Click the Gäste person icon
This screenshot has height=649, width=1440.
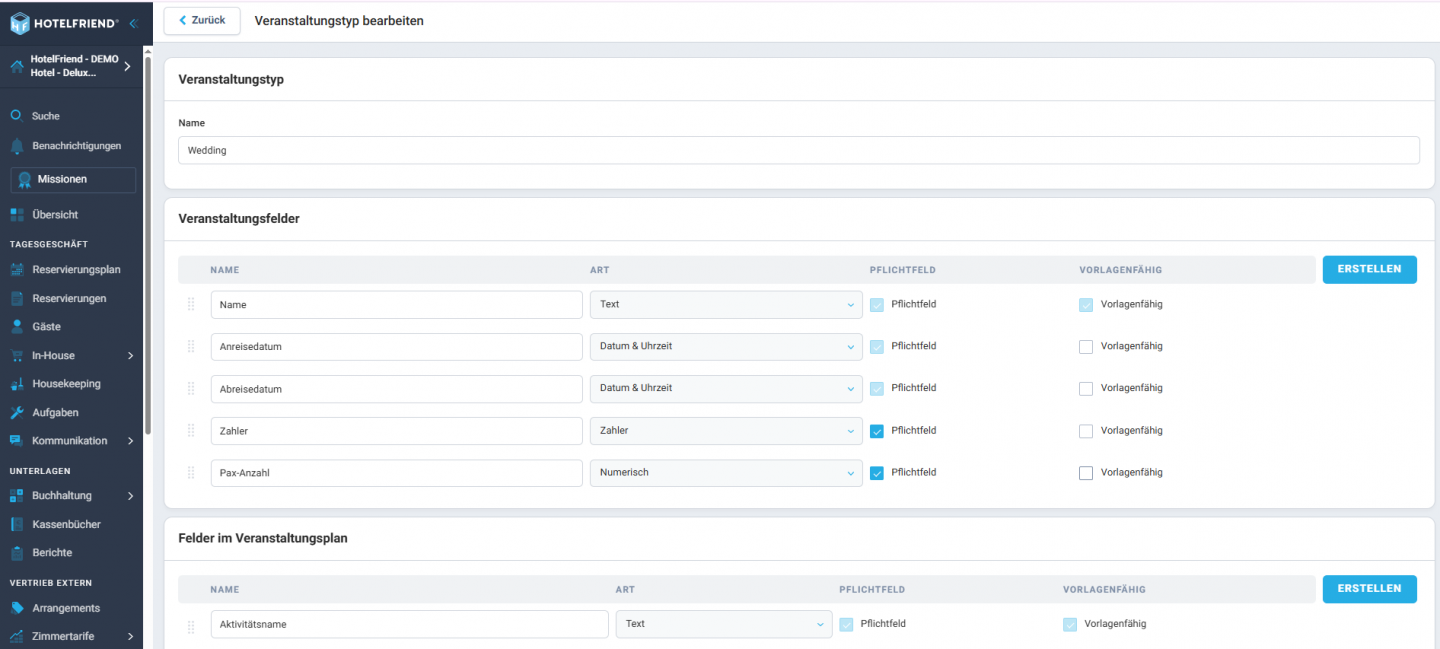click(x=16, y=327)
